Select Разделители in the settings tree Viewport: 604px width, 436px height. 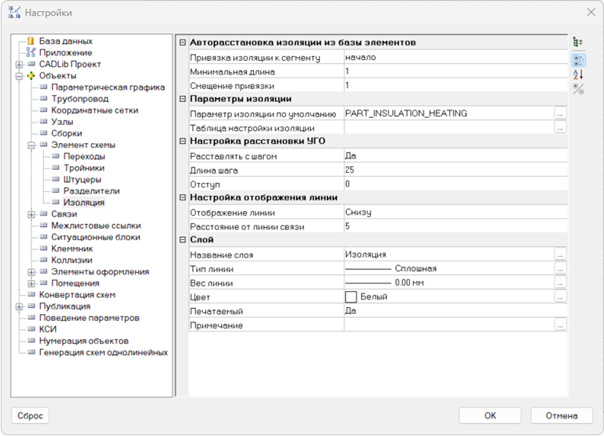coord(91,191)
